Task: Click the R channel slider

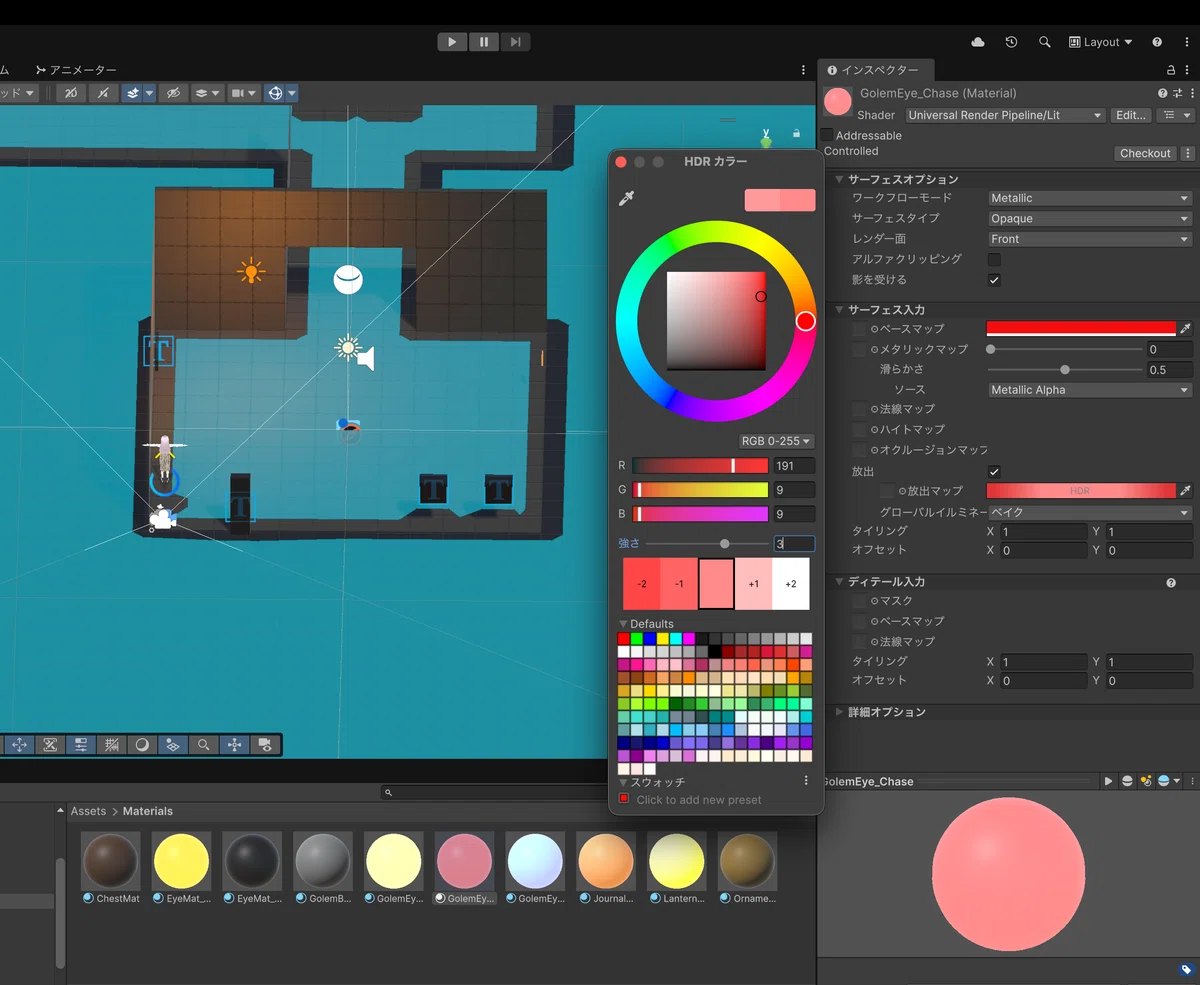Action: click(x=700, y=466)
